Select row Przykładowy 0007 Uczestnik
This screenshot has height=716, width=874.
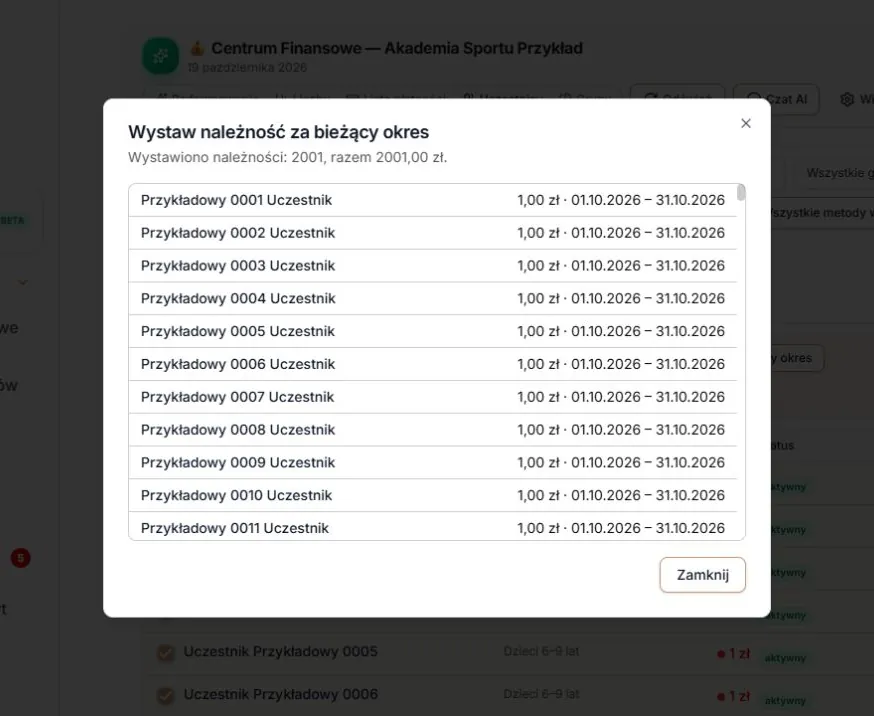433,397
